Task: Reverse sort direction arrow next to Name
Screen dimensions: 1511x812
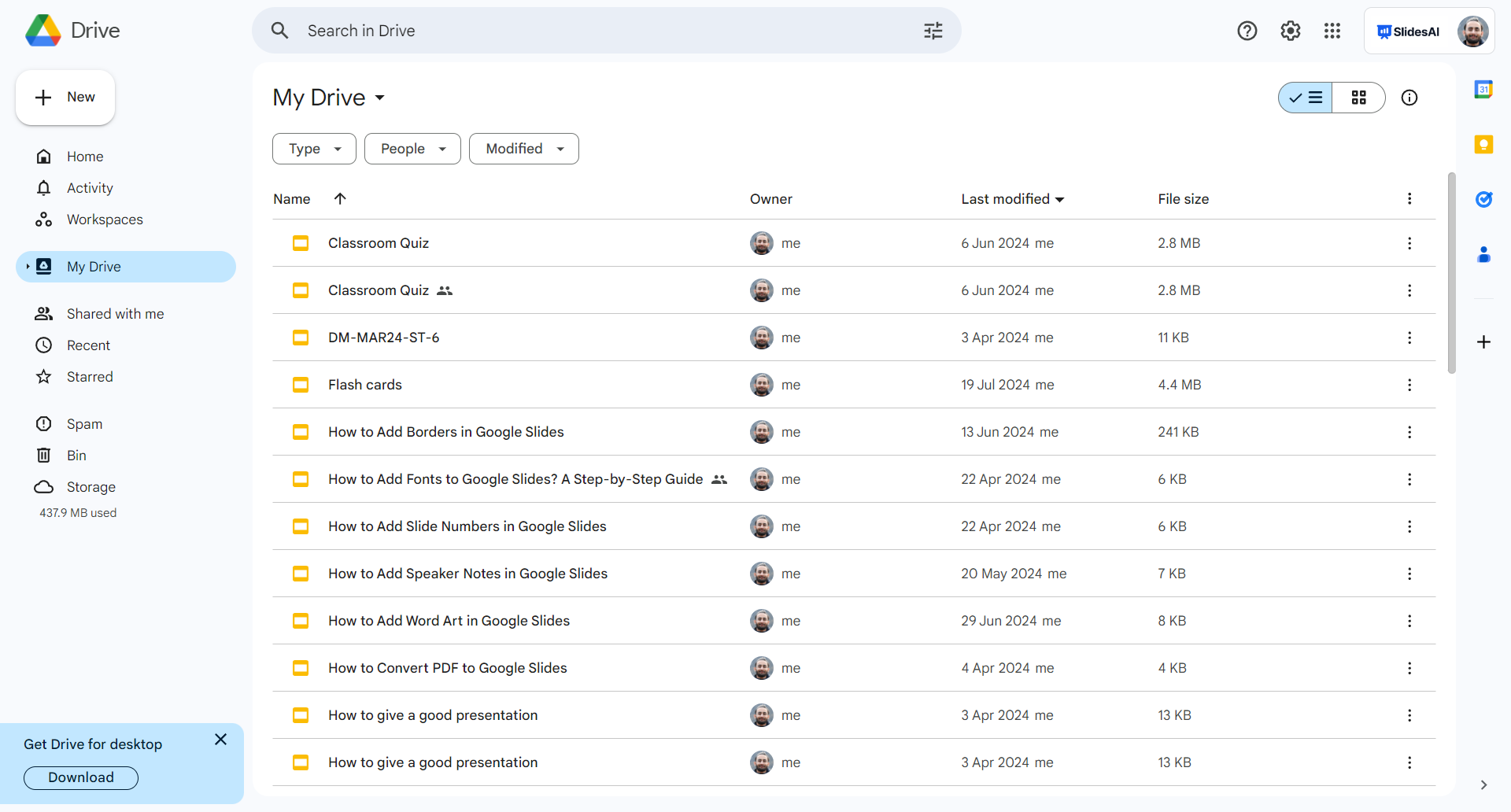Action: (x=340, y=199)
